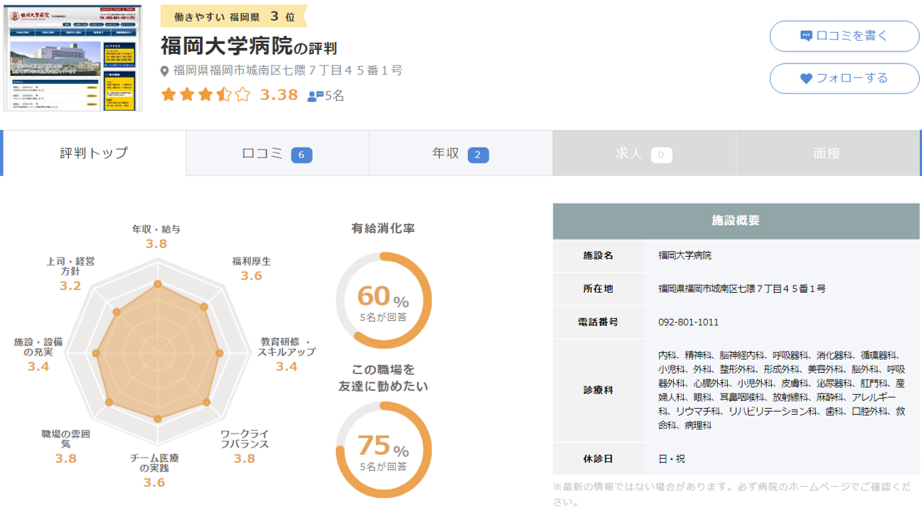This screenshot has width=922, height=511.
Task: Click the チーム医療の実践 3.6 label
Action: click(154, 470)
